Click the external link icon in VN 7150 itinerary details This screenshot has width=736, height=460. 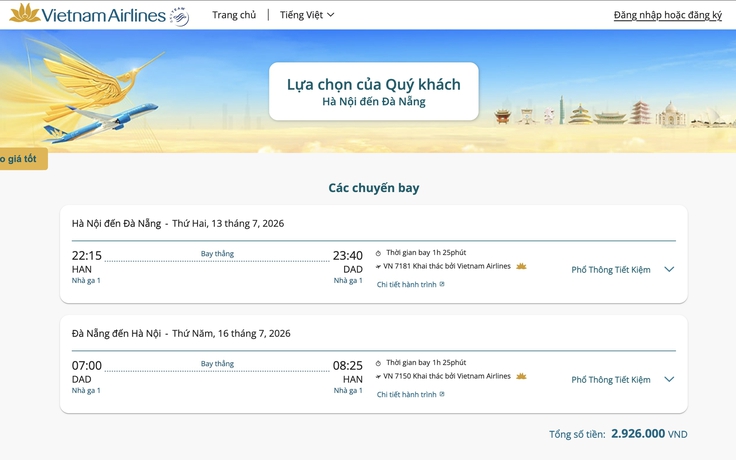pos(442,394)
